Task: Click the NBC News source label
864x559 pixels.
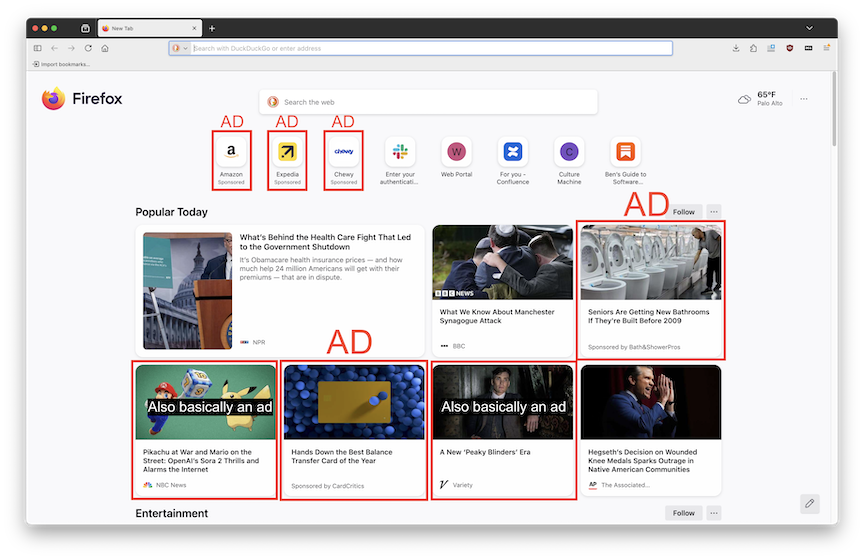Action: 171,485
